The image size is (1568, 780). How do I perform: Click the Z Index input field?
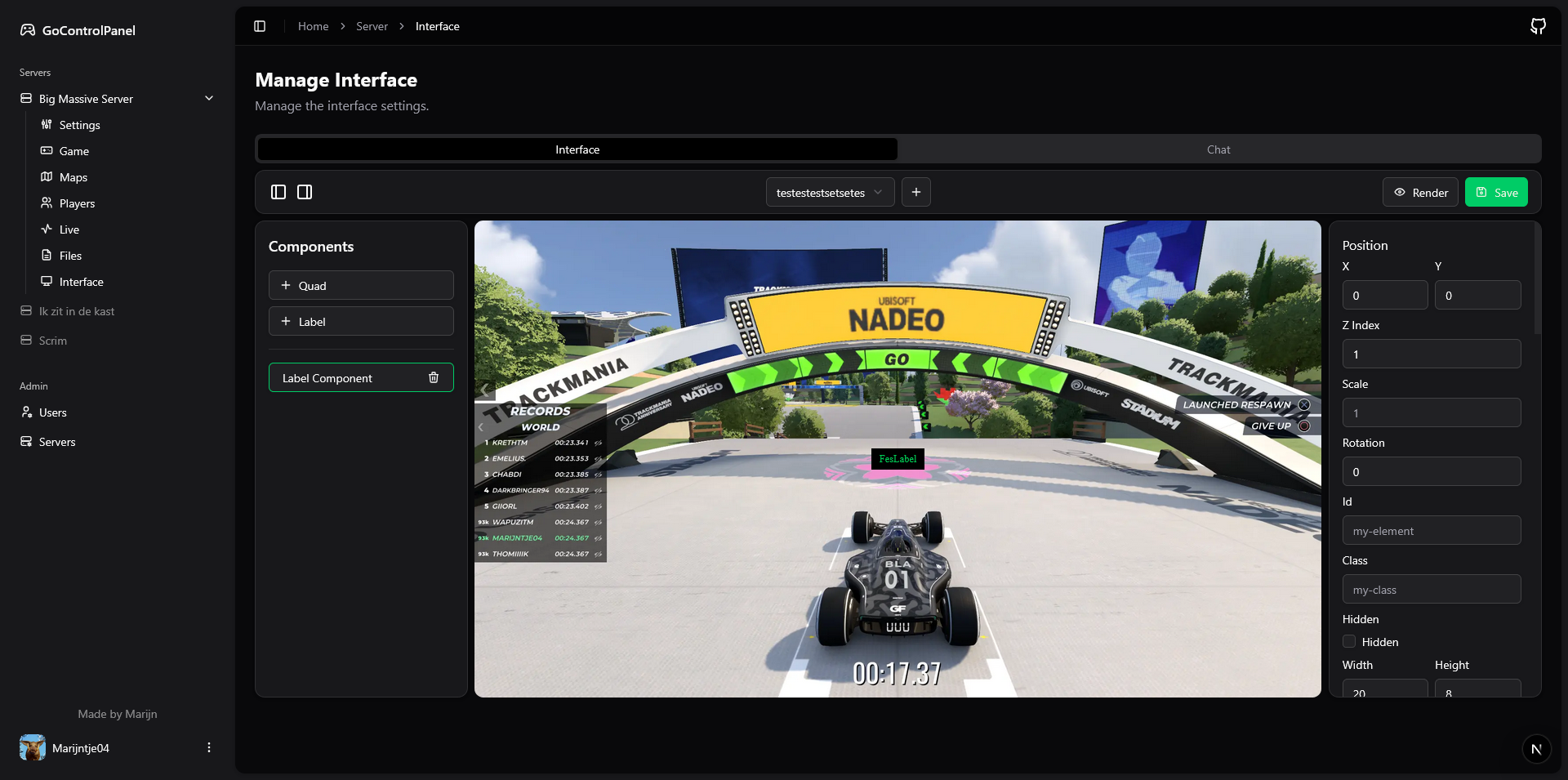[1432, 354]
